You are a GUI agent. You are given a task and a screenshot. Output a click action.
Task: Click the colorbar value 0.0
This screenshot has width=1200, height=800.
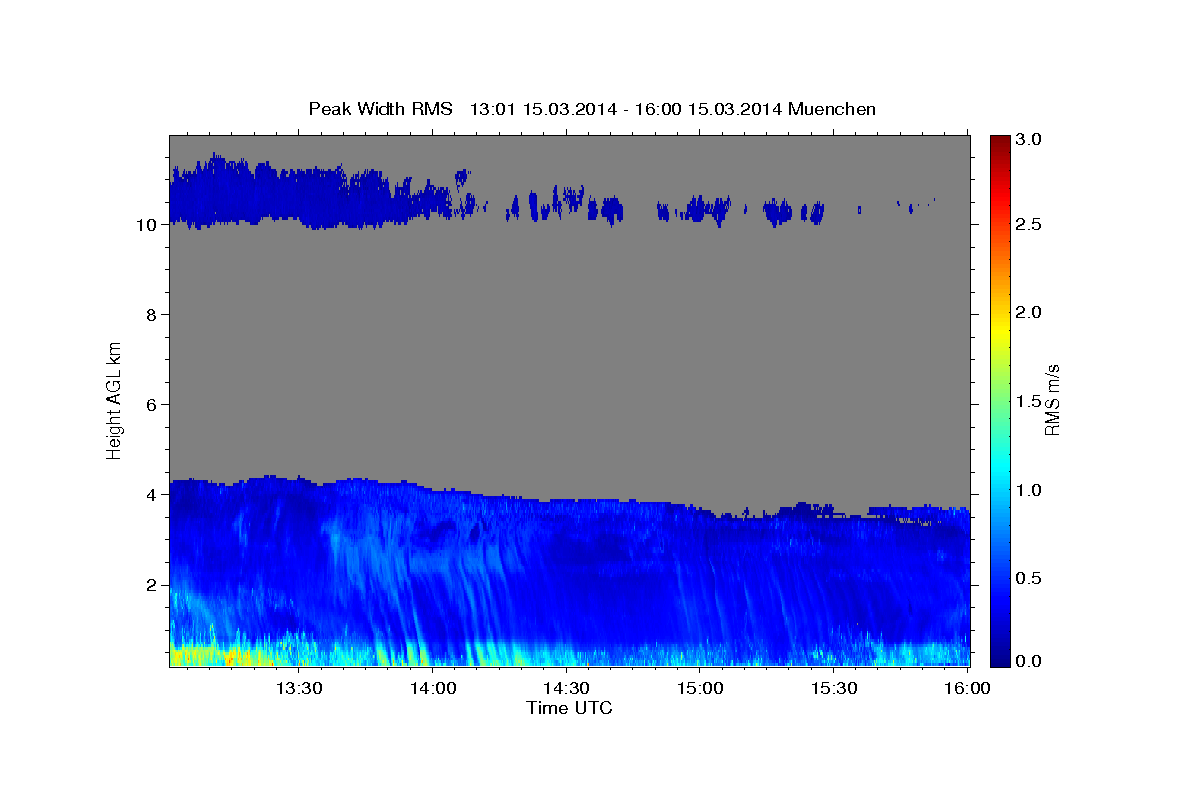pyautogui.click(x=1027, y=661)
